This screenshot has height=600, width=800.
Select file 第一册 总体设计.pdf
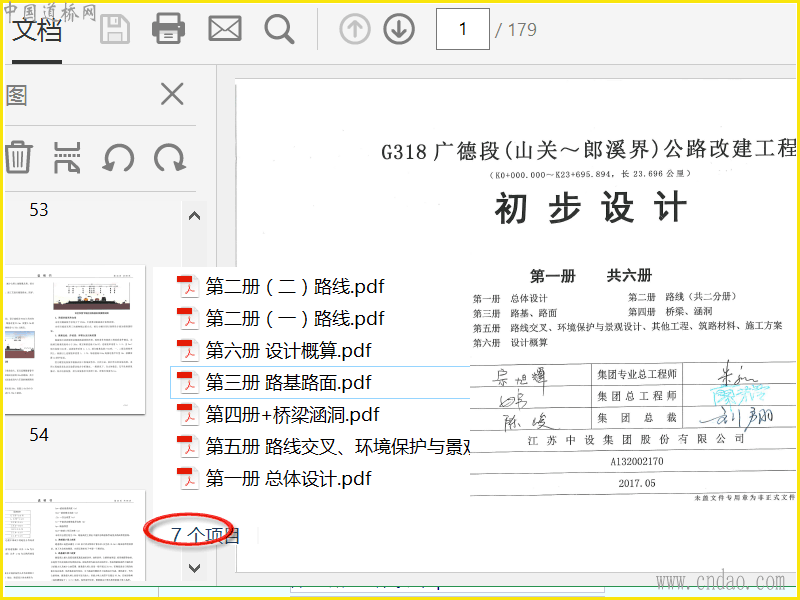coord(274,479)
